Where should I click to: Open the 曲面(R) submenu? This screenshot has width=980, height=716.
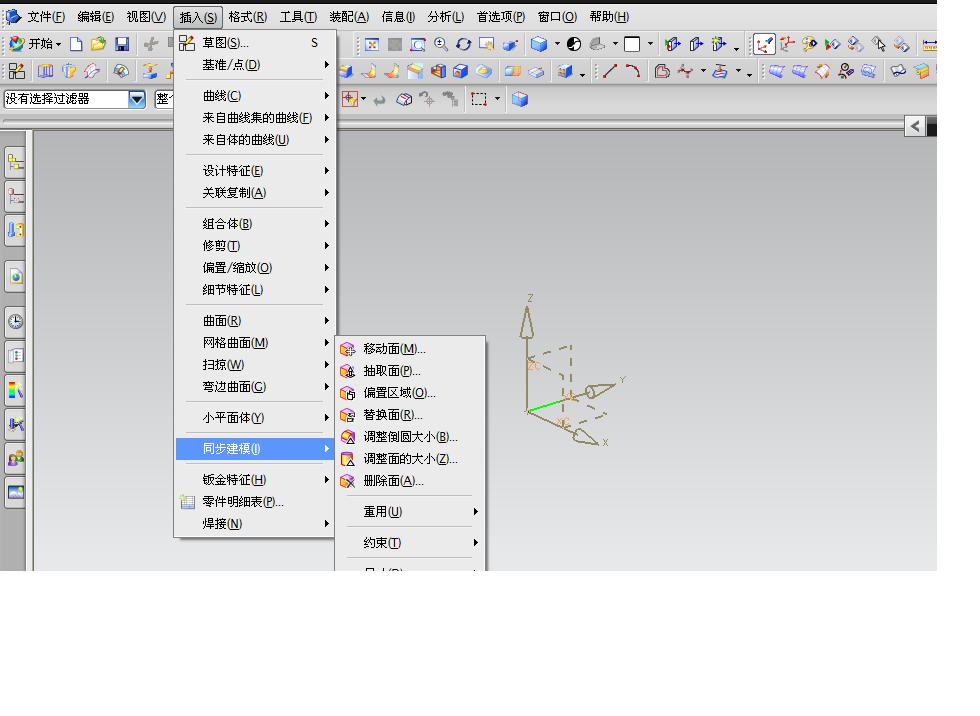pos(255,321)
